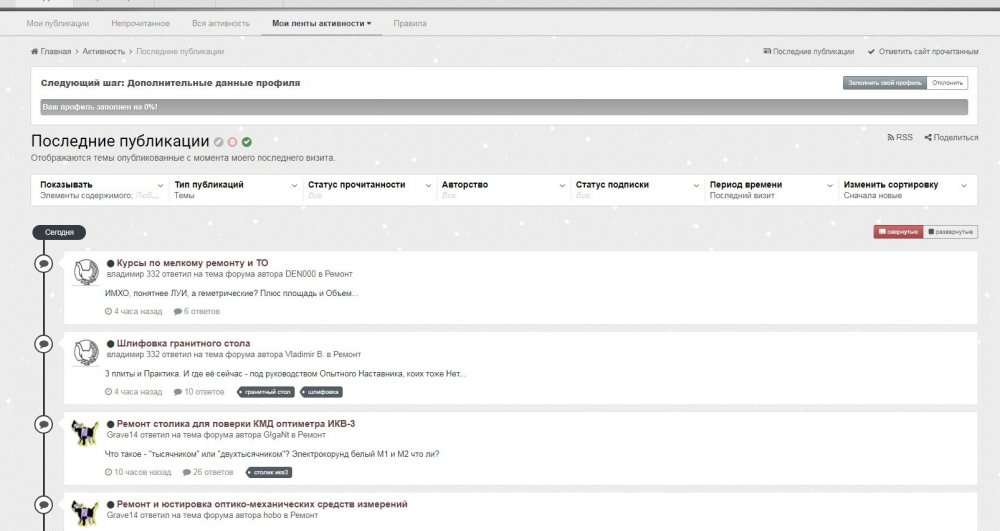Switch to свернутые condensed view
Image resolution: width=1000 pixels, height=531 pixels.
coord(897,232)
